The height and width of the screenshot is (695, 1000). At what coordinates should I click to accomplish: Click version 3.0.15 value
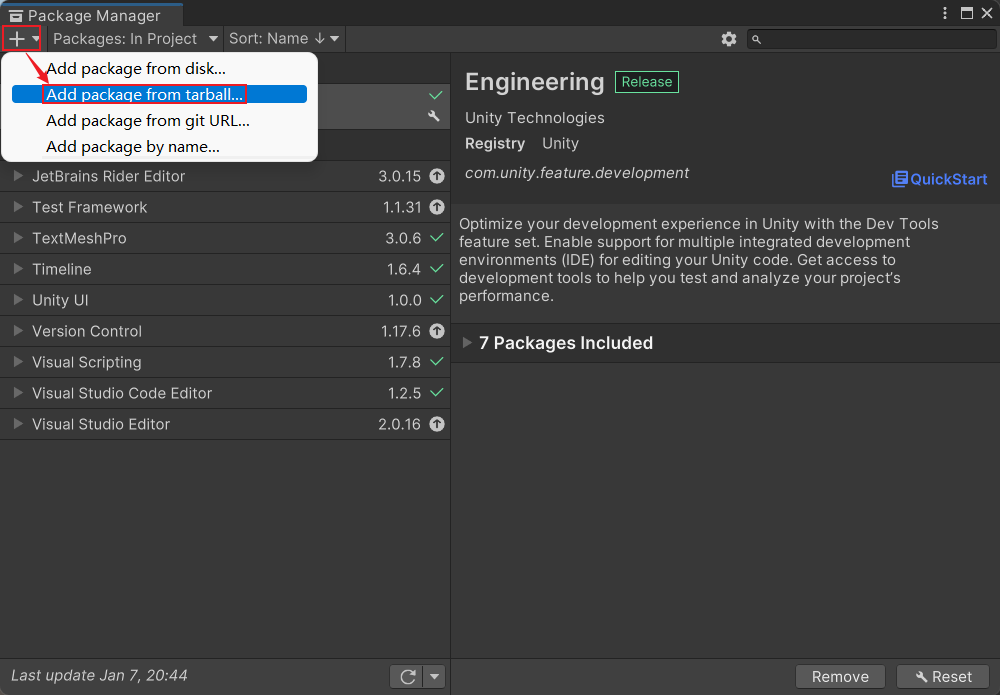(x=399, y=176)
